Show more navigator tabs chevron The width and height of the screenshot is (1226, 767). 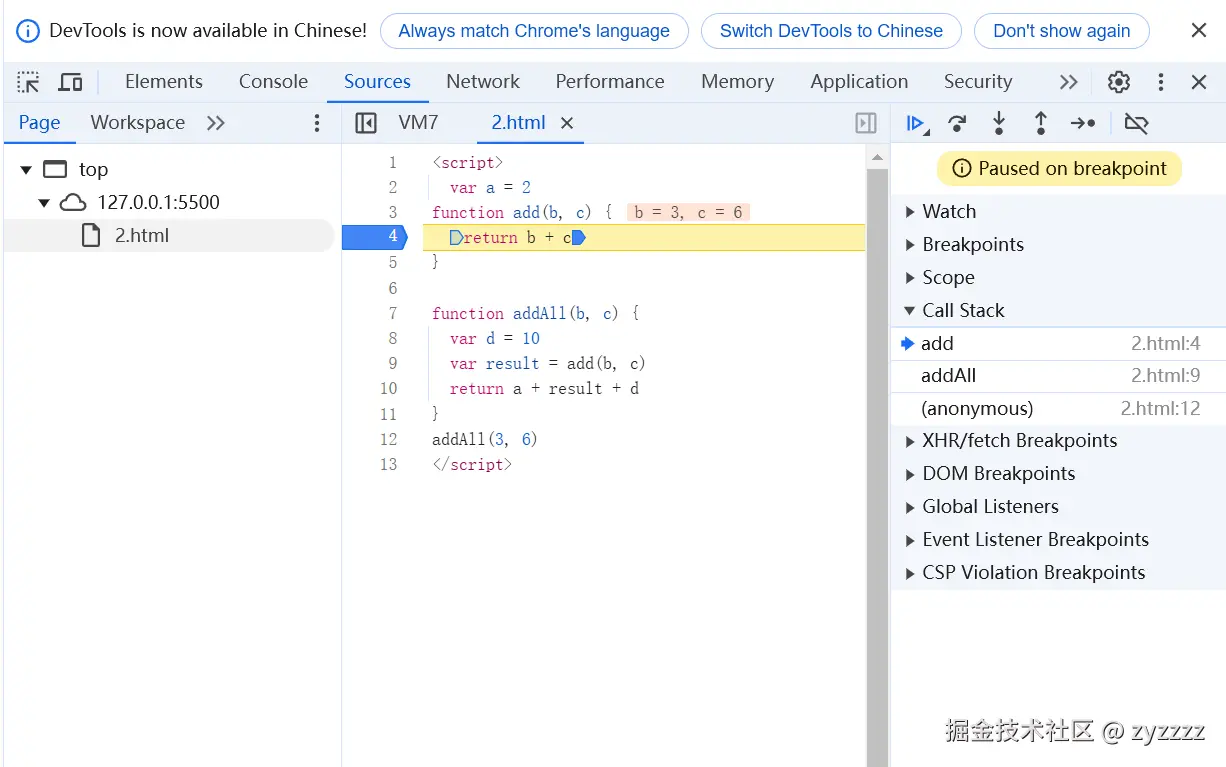216,123
